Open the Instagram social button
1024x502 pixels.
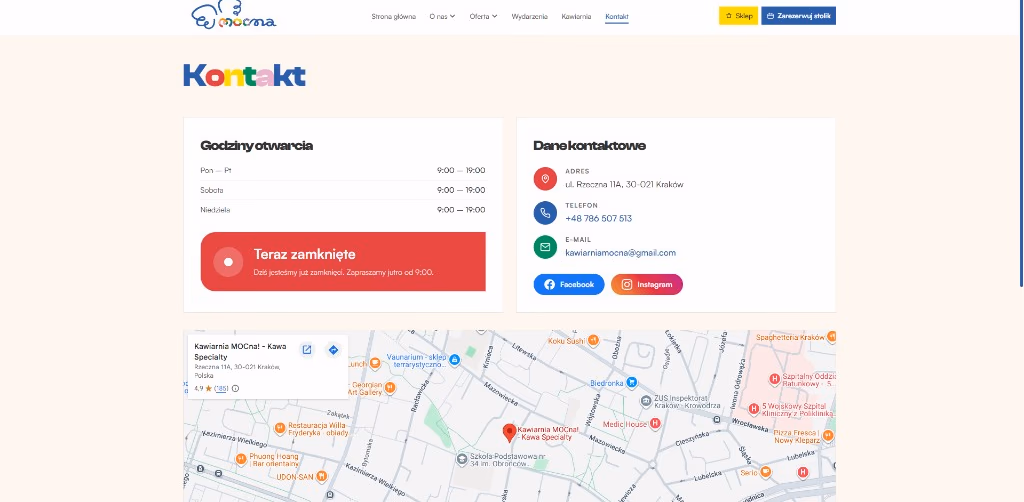point(647,285)
